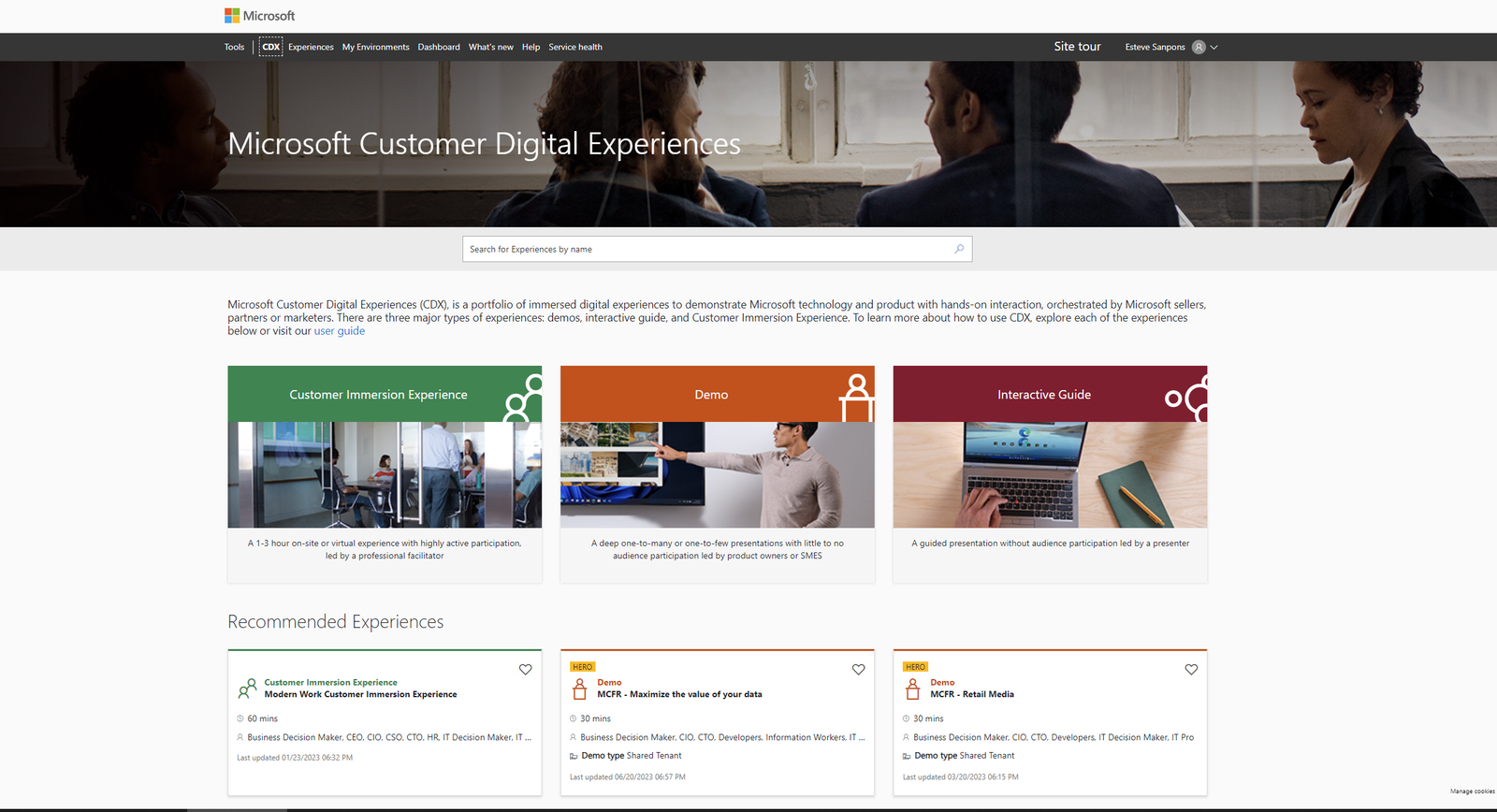Open the Experiences menu item

[311, 47]
